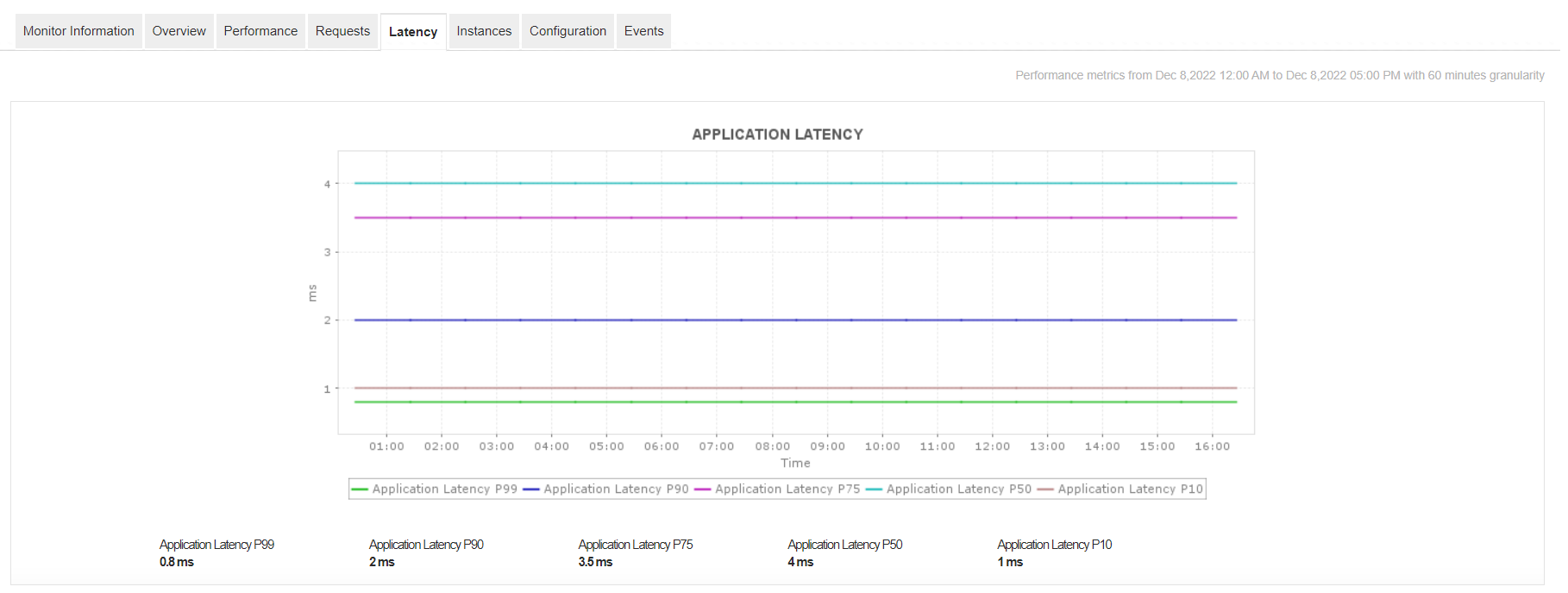Click the 08:00 time axis marker
This screenshot has height=593, width=1568.
tap(772, 446)
